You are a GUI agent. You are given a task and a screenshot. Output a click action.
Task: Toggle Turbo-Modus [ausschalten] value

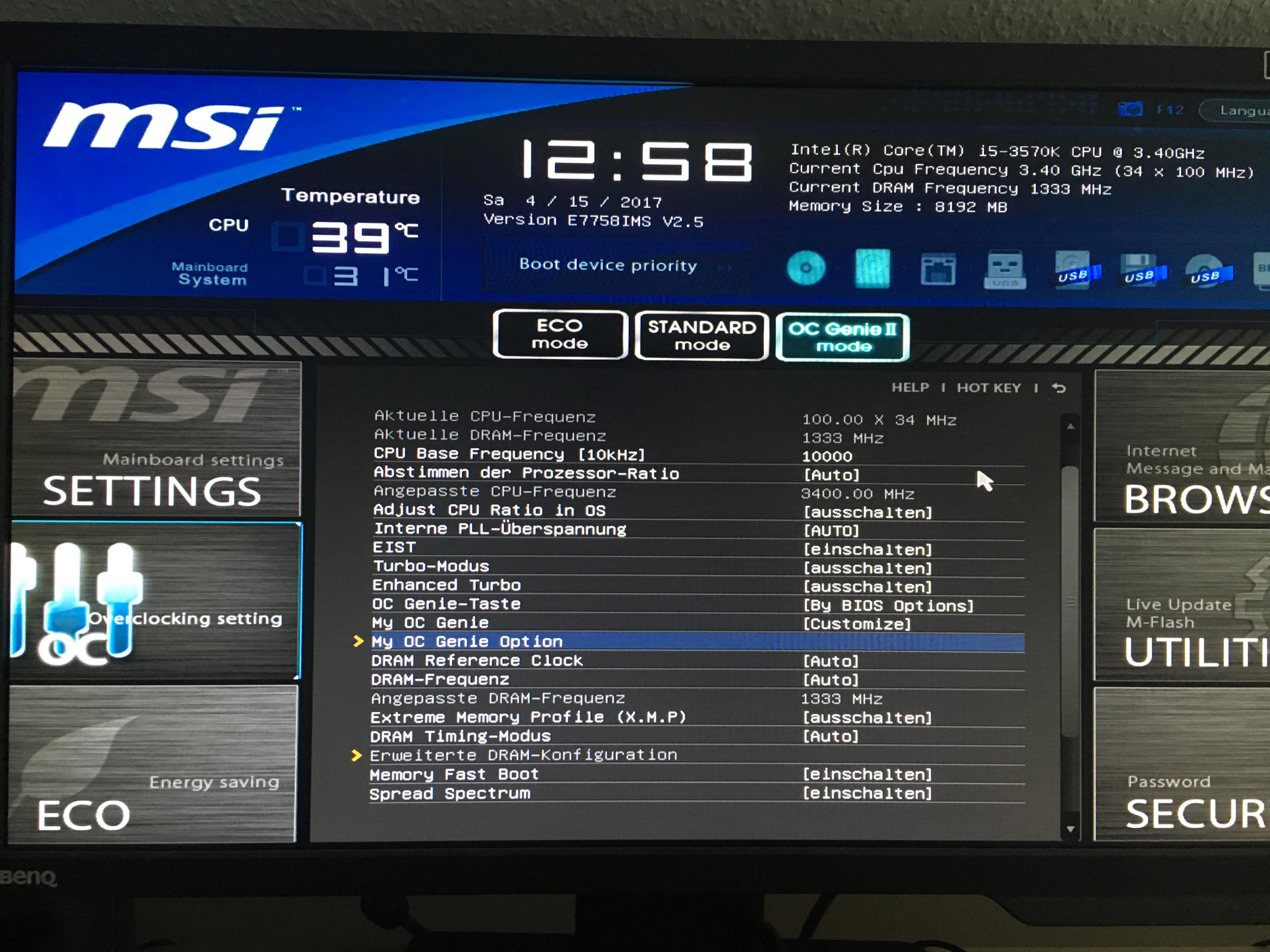867,568
